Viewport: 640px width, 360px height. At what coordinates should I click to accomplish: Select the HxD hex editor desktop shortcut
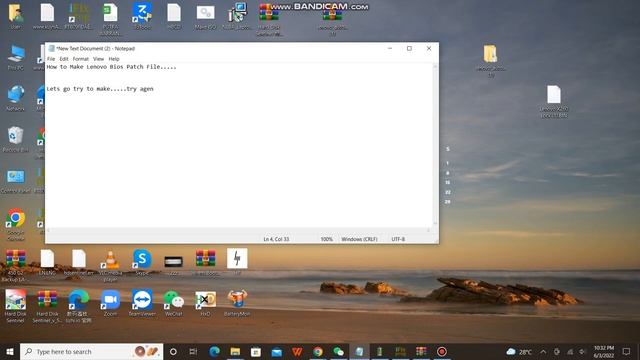tap(205, 303)
